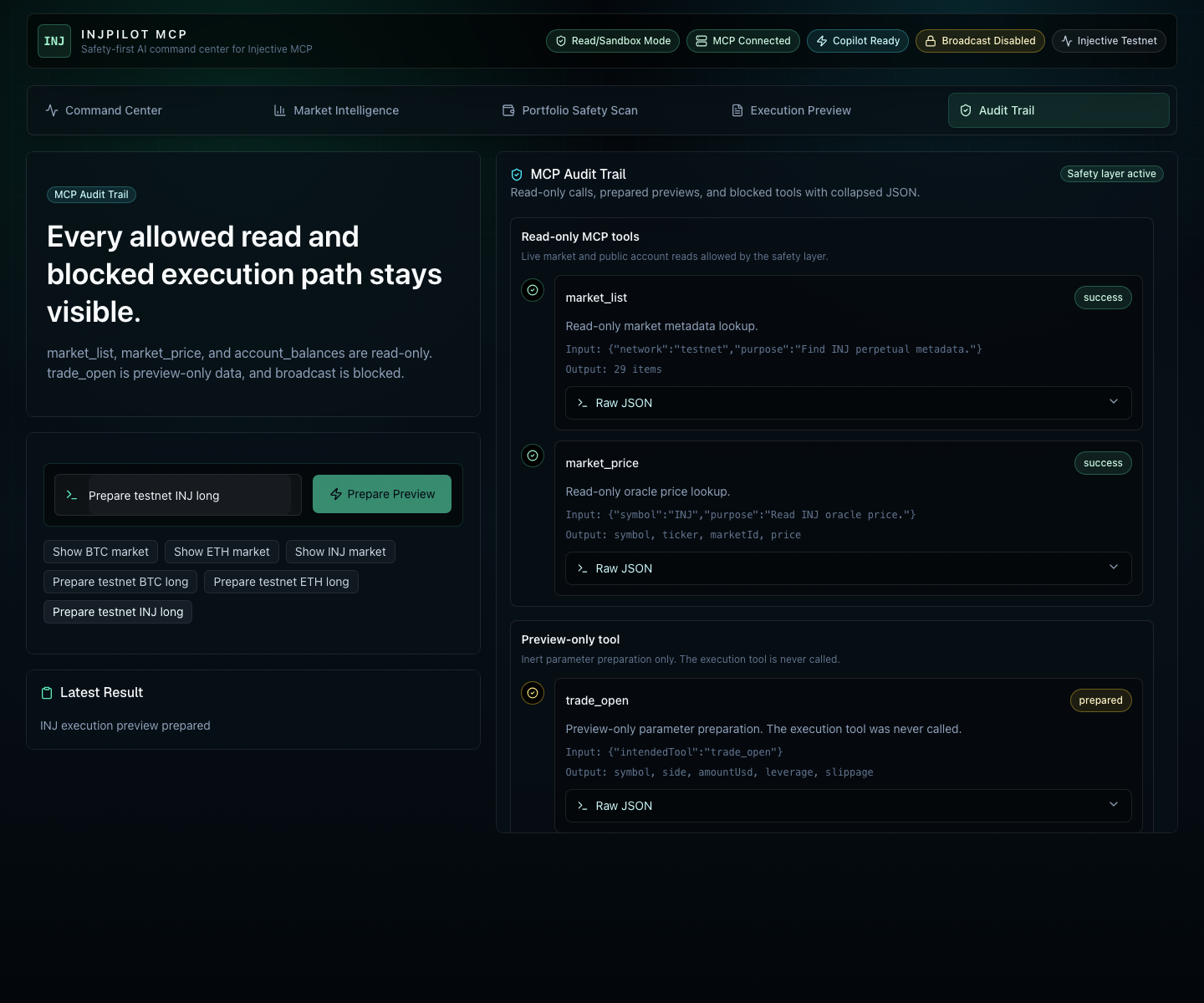Click the Portfolio Safety Scan wallet icon

(x=508, y=110)
